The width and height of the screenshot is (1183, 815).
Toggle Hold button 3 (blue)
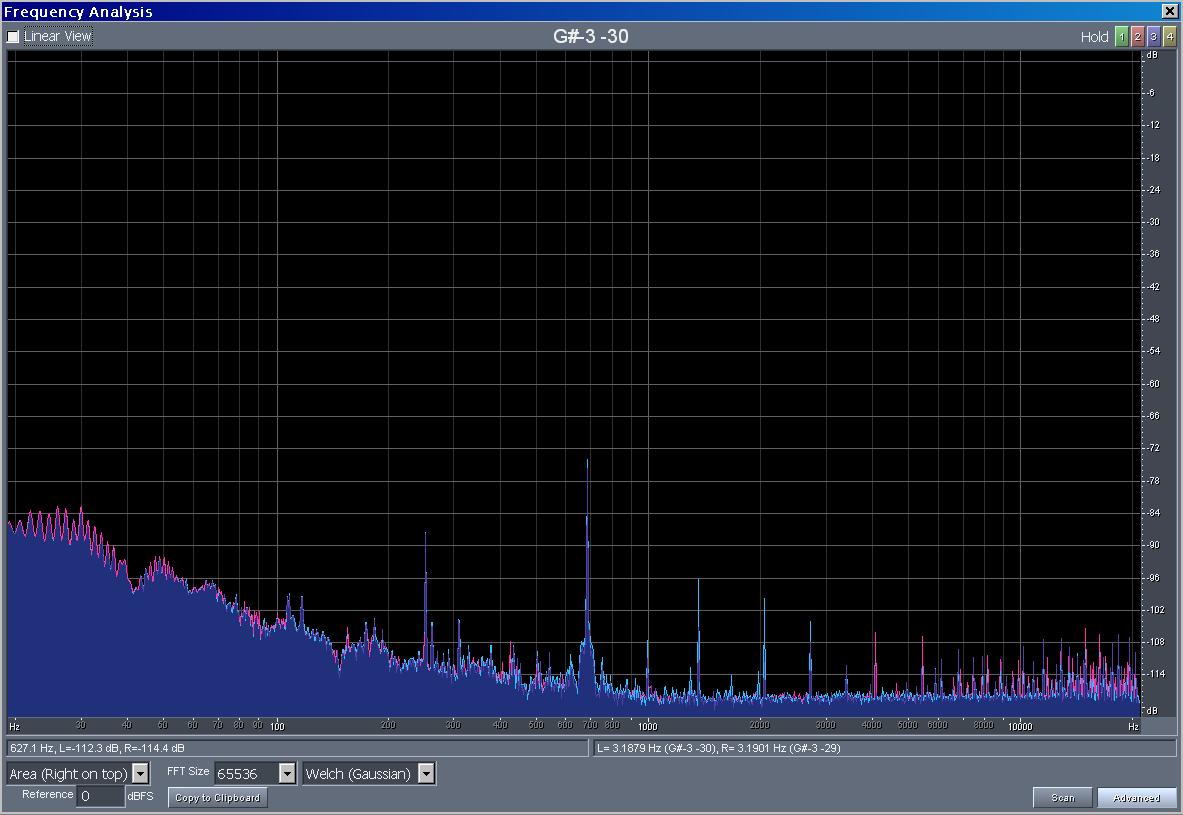1154,36
